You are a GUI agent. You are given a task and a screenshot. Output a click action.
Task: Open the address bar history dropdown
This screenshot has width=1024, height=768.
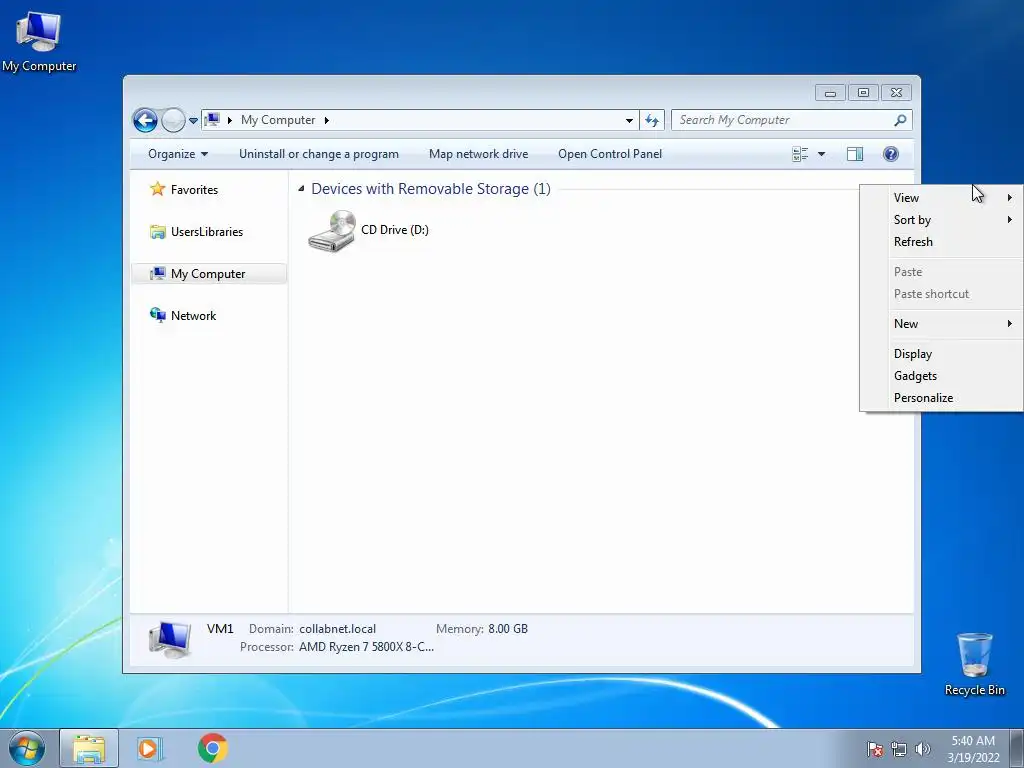pos(629,120)
